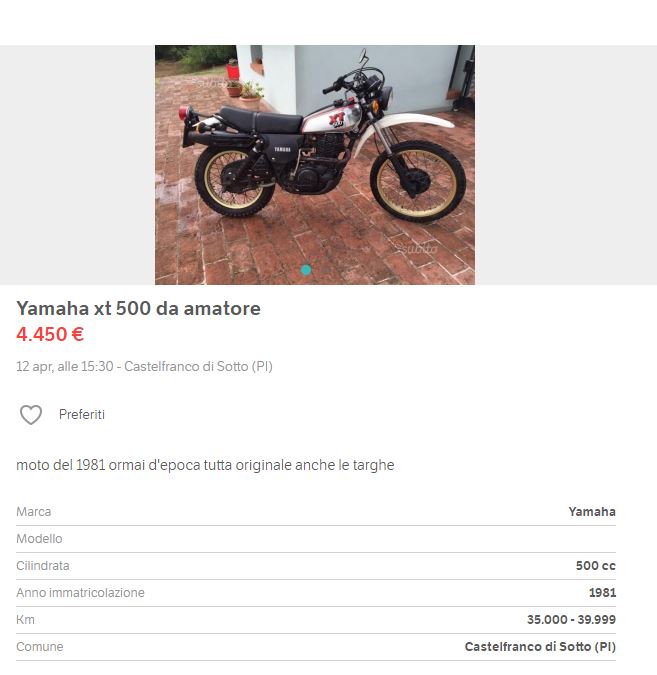Open the Yamaha motorcycle photo
This screenshot has width=657, height=675.
(x=315, y=165)
